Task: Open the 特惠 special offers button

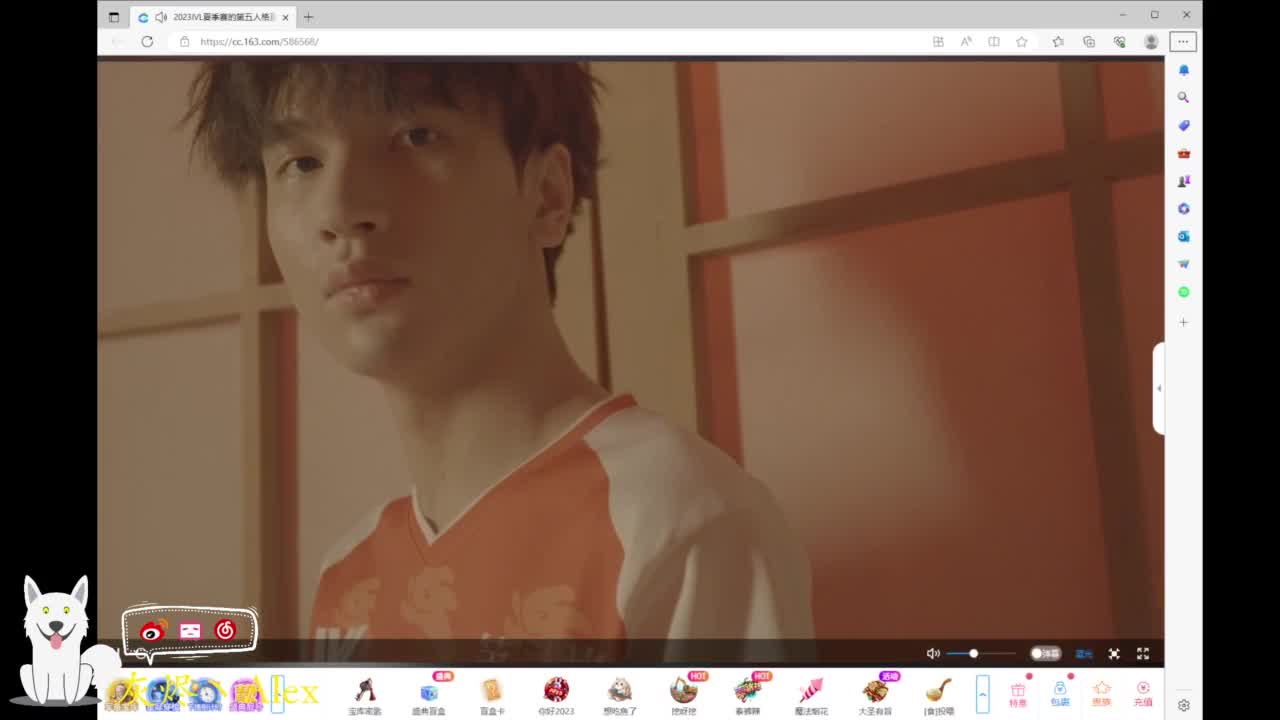Action: pyautogui.click(x=1018, y=693)
